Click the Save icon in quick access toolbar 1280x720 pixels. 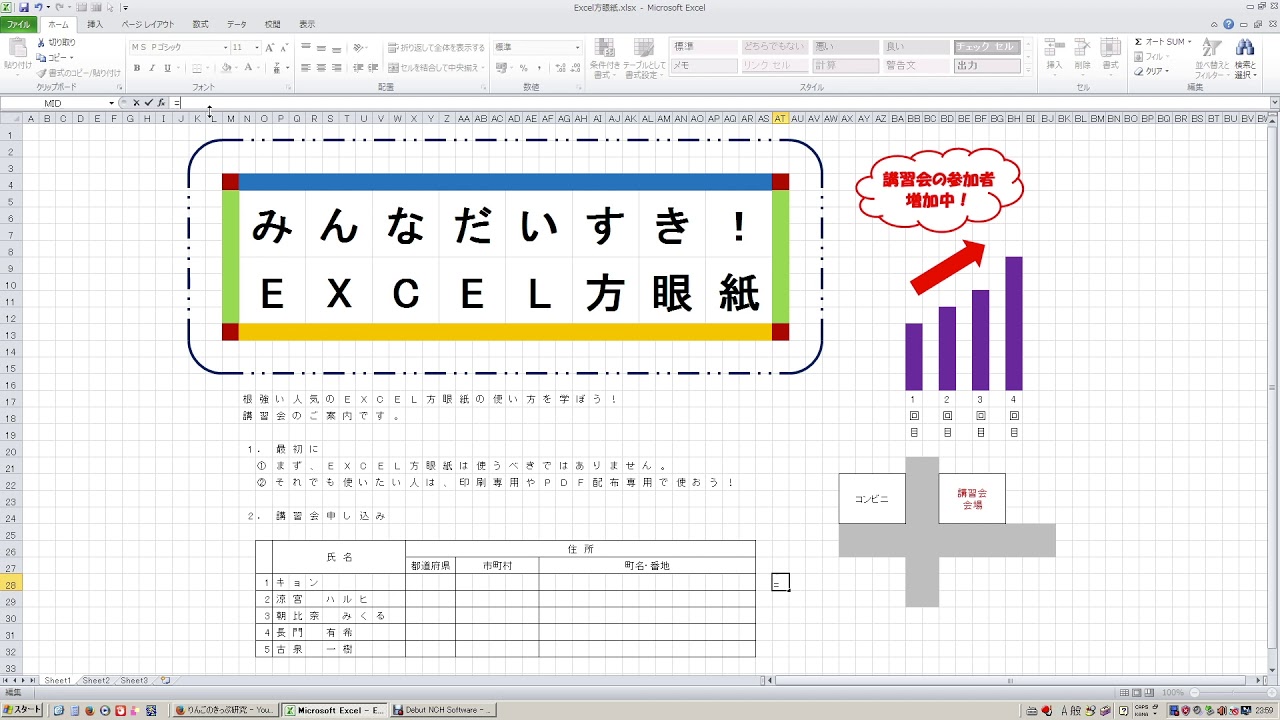[x=23, y=7]
